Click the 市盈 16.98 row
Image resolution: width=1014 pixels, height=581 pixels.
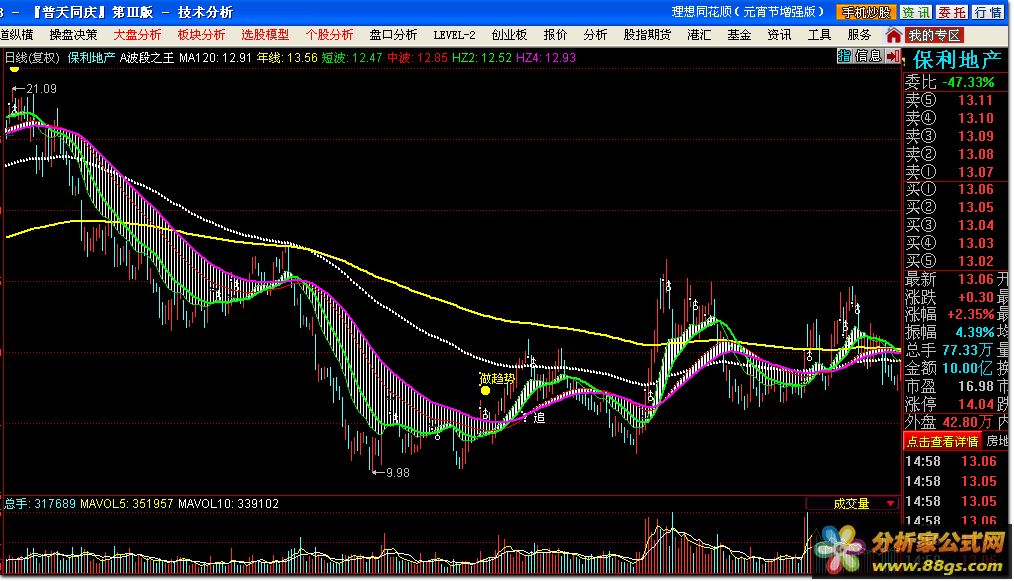(949, 386)
